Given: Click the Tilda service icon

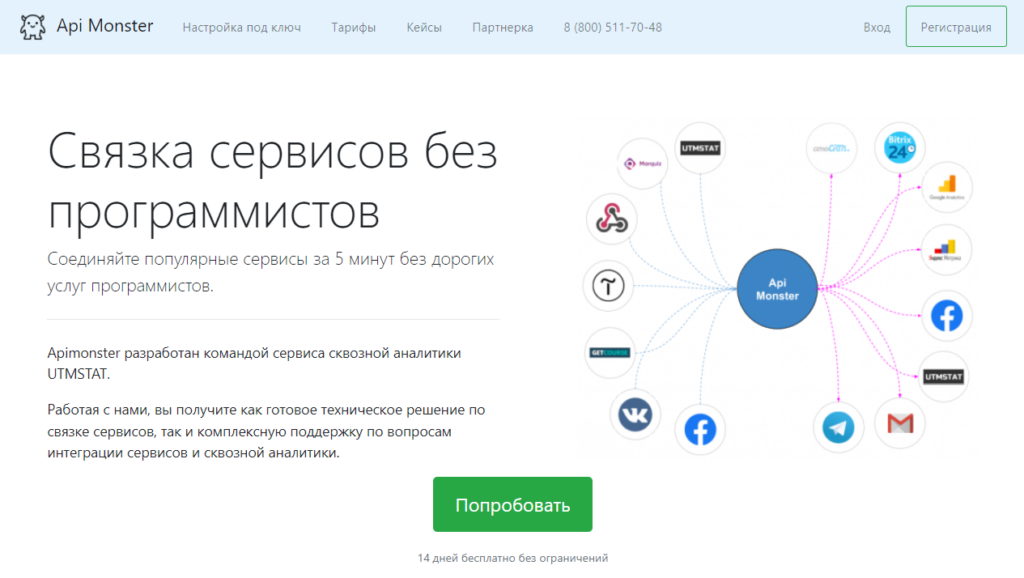Looking at the screenshot, I should [x=608, y=286].
